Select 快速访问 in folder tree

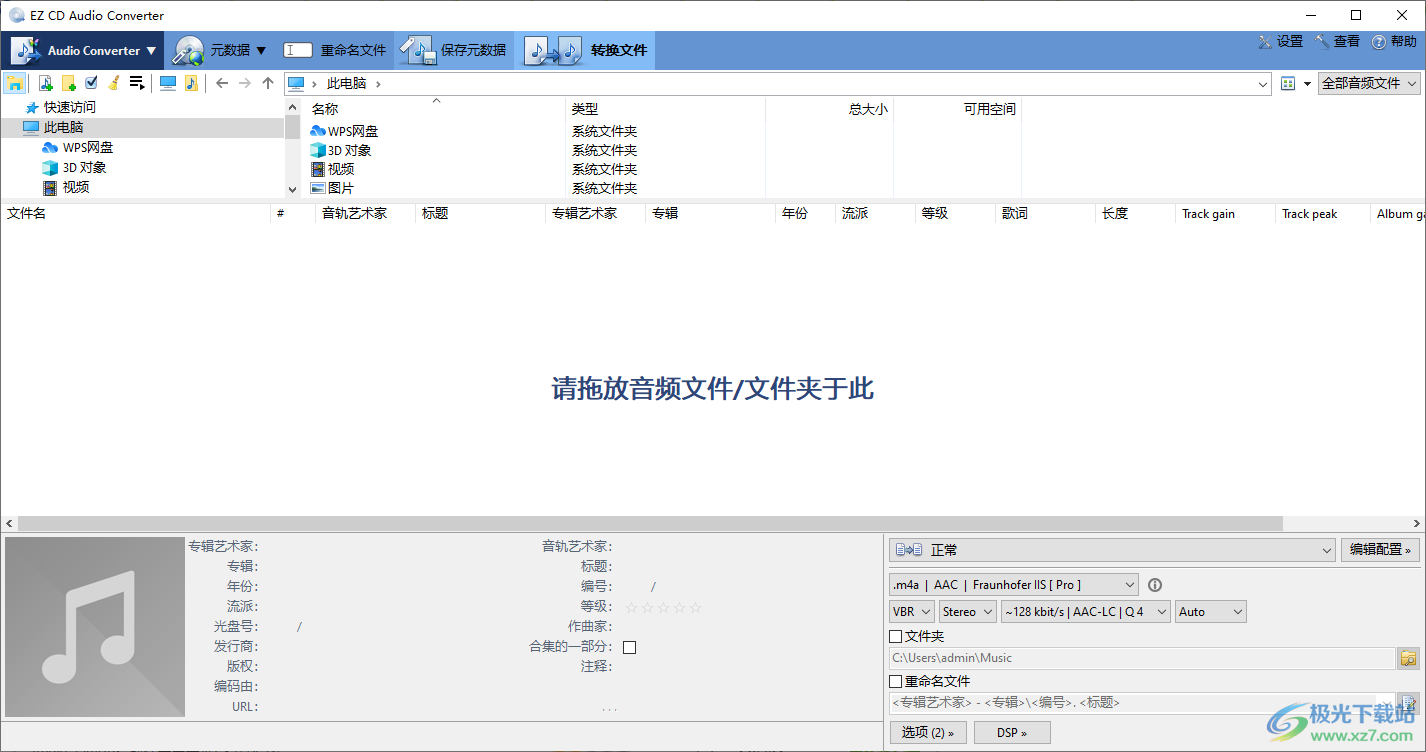(x=69, y=107)
